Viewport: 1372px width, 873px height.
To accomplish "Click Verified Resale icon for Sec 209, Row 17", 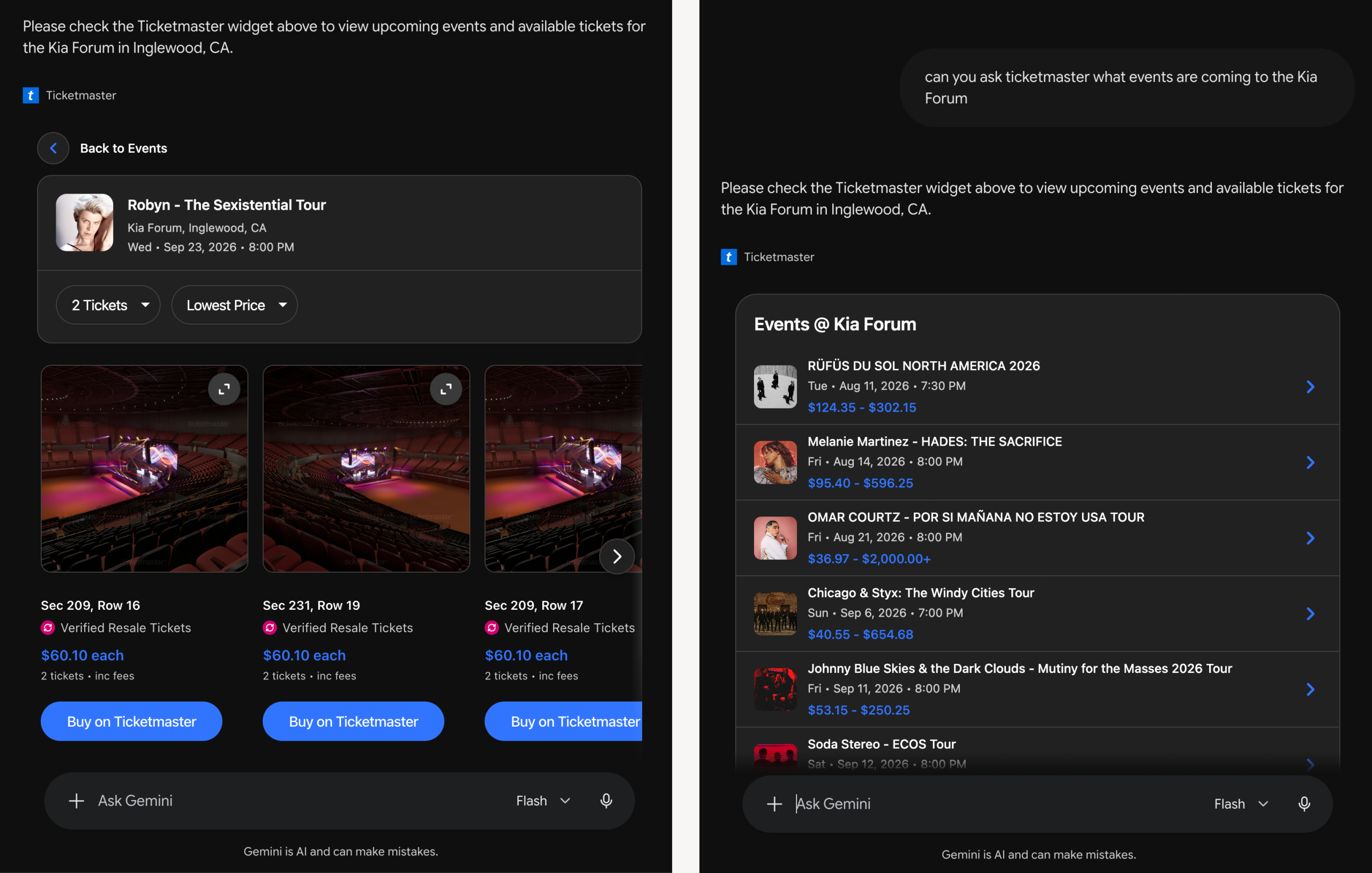I will pos(491,628).
